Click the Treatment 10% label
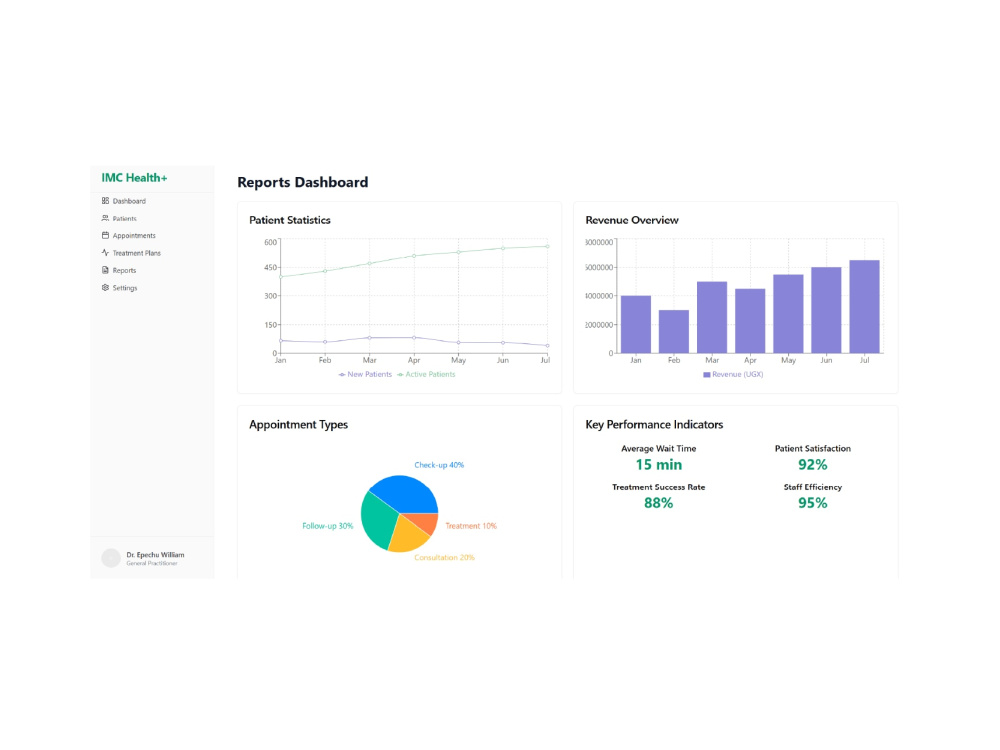 click(x=471, y=526)
